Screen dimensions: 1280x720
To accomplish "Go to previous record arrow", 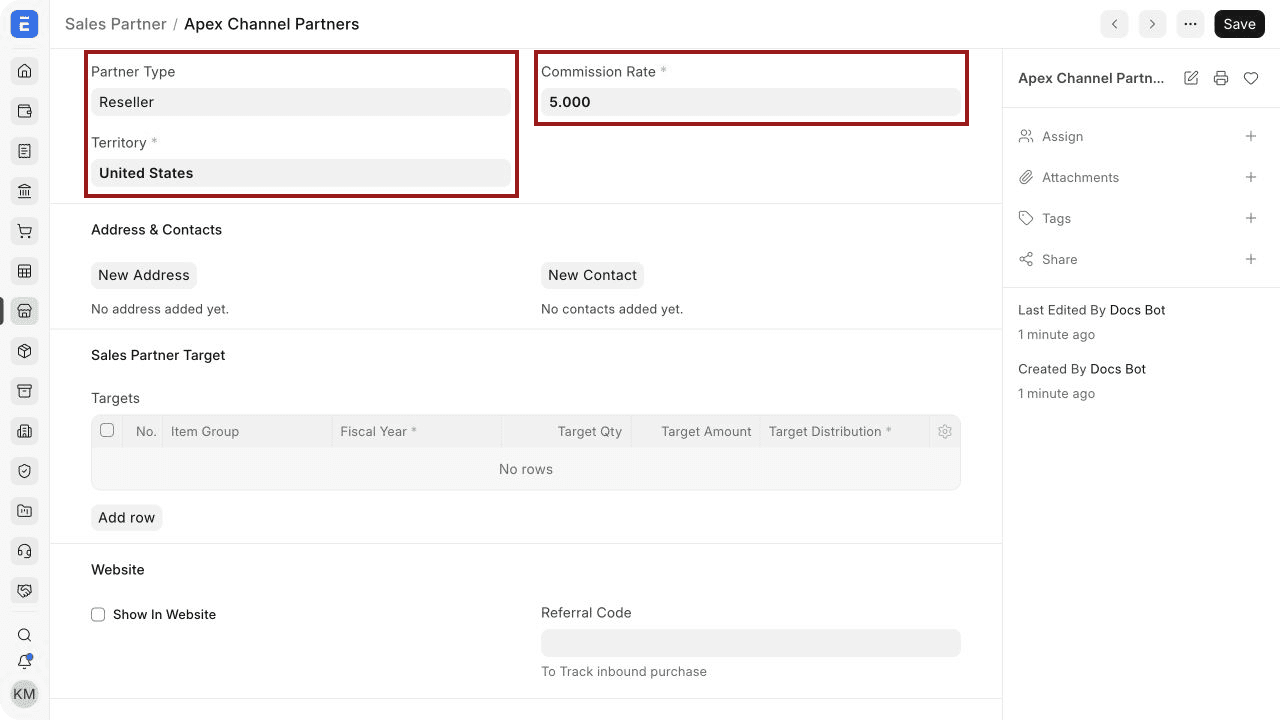I will click(x=1114, y=24).
